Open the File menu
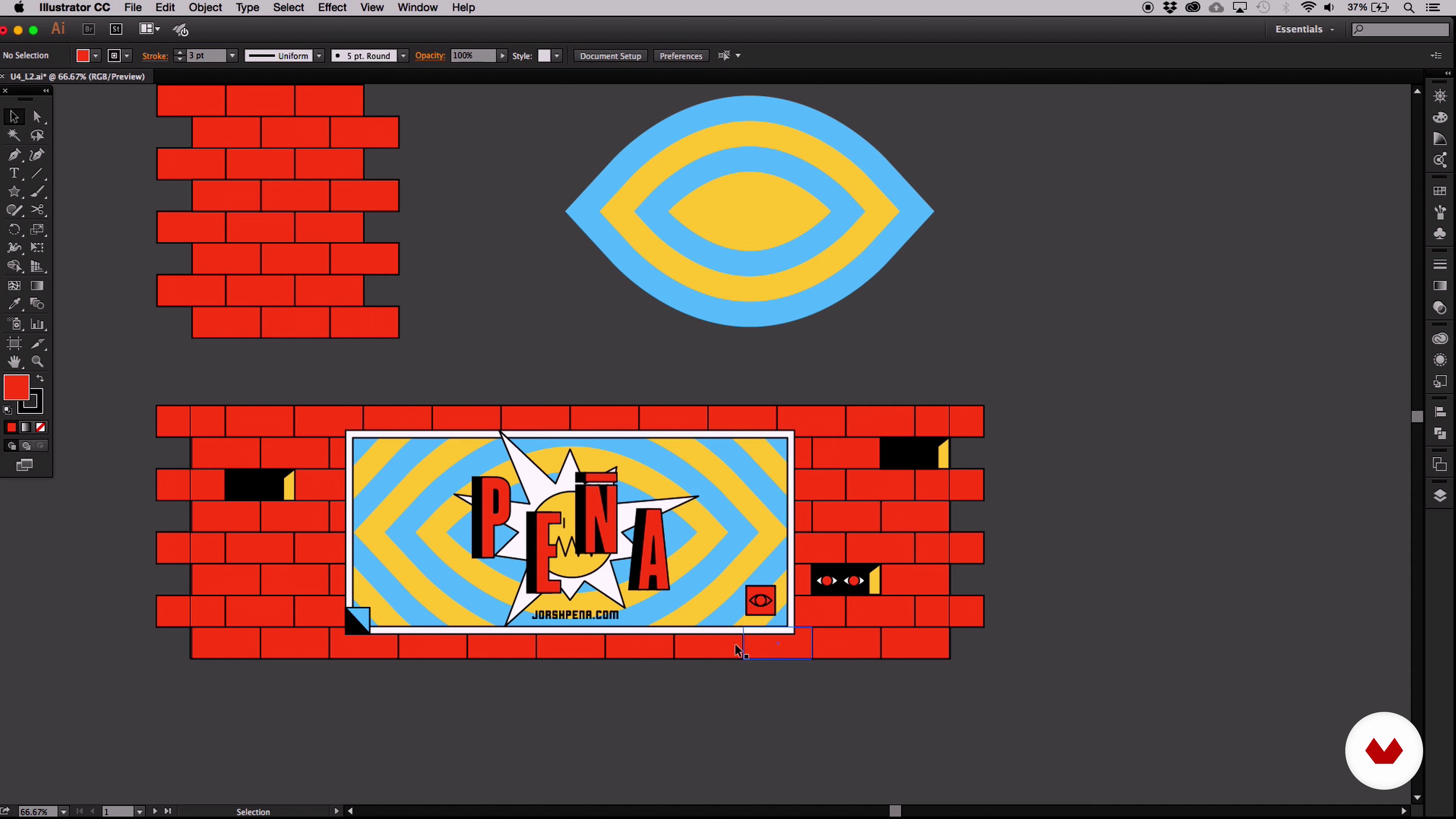The image size is (1456, 819). click(133, 7)
